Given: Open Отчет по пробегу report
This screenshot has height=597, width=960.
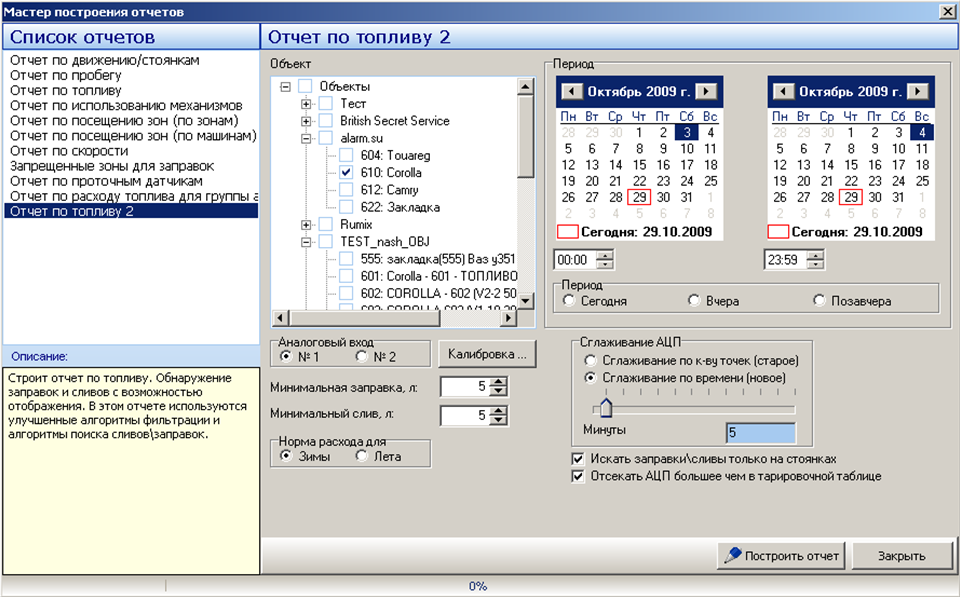Looking at the screenshot, I should click(x=66, y=75).
